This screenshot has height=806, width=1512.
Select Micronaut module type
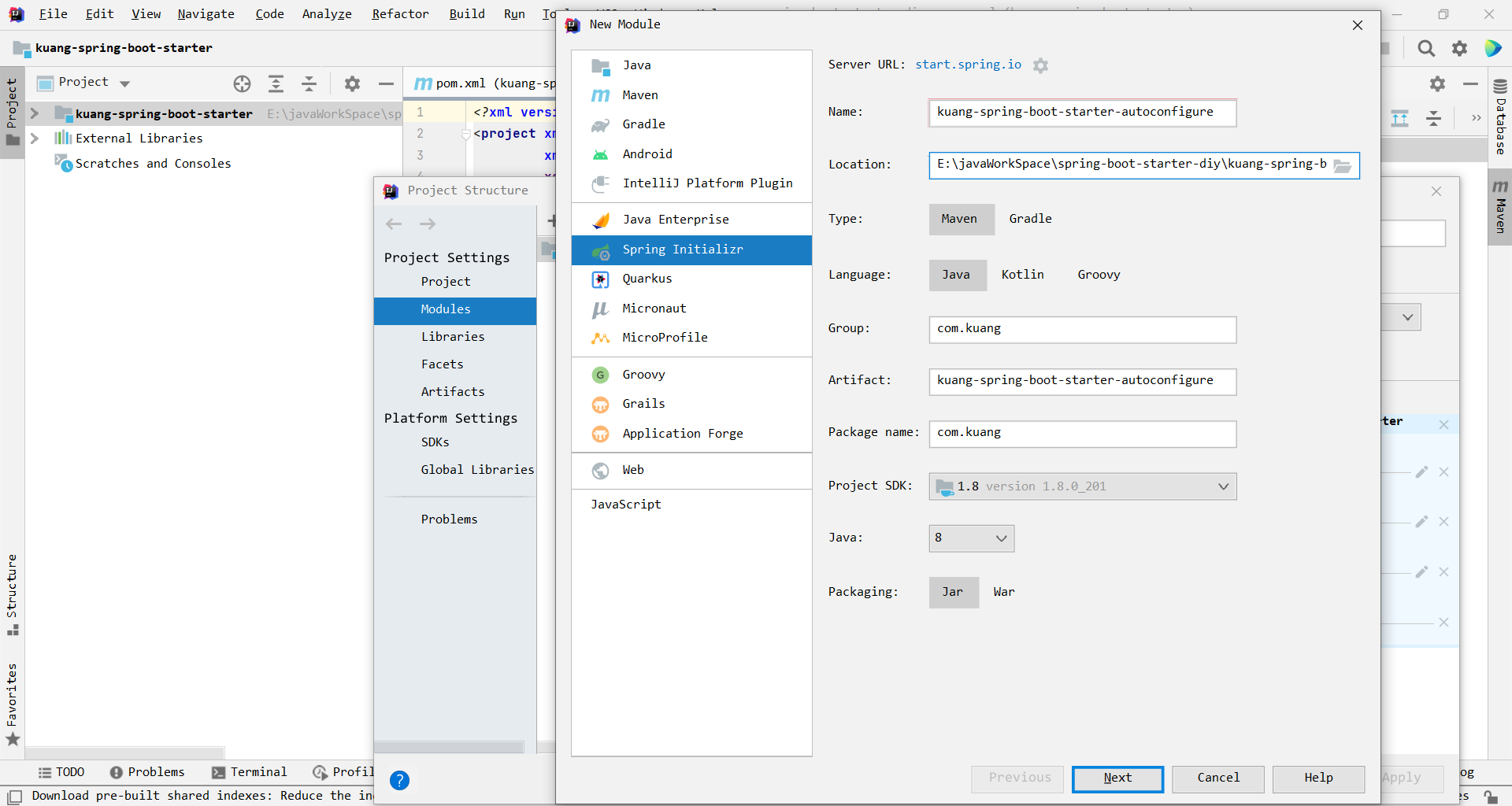coord(691,309)
